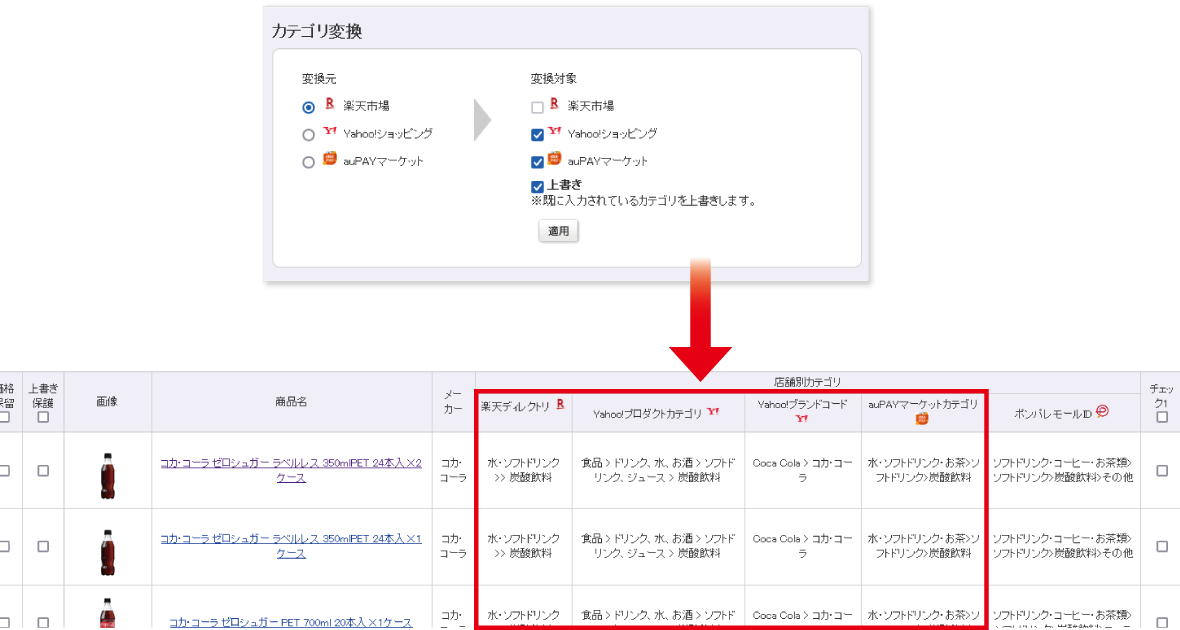This screenshot has width=1180, height=630.
Task: Click the コカ・コーラ maker cell in ×2ケース row
Action: (453, 470)
